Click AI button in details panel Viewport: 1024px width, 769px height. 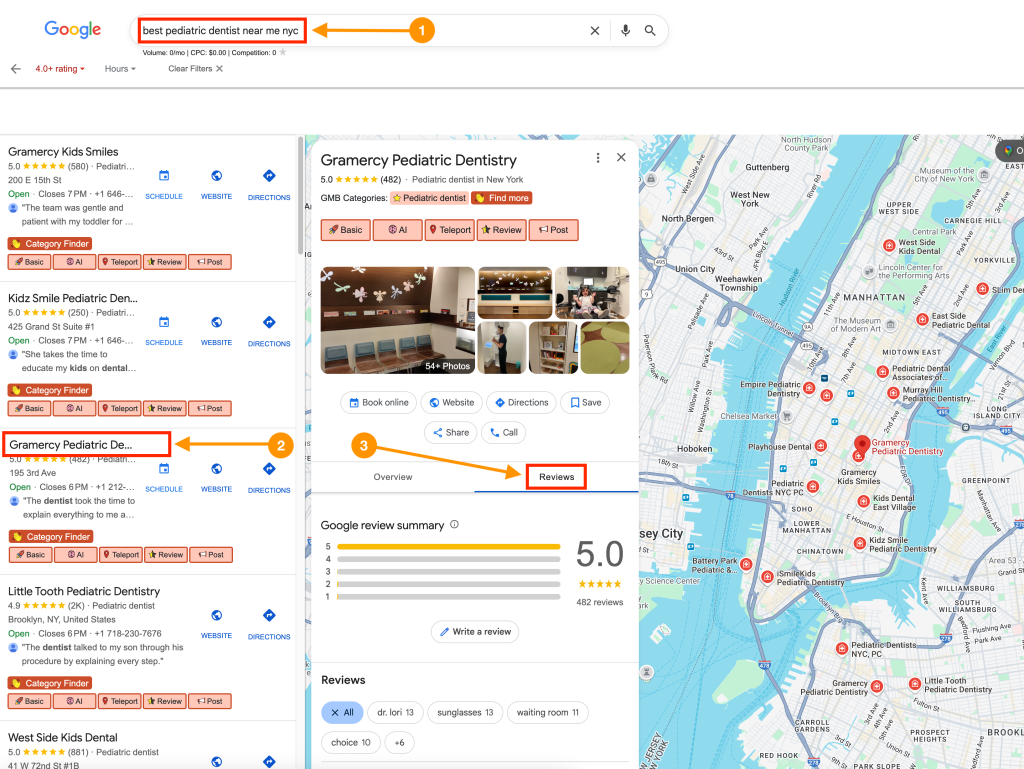[x=397, y=230]
